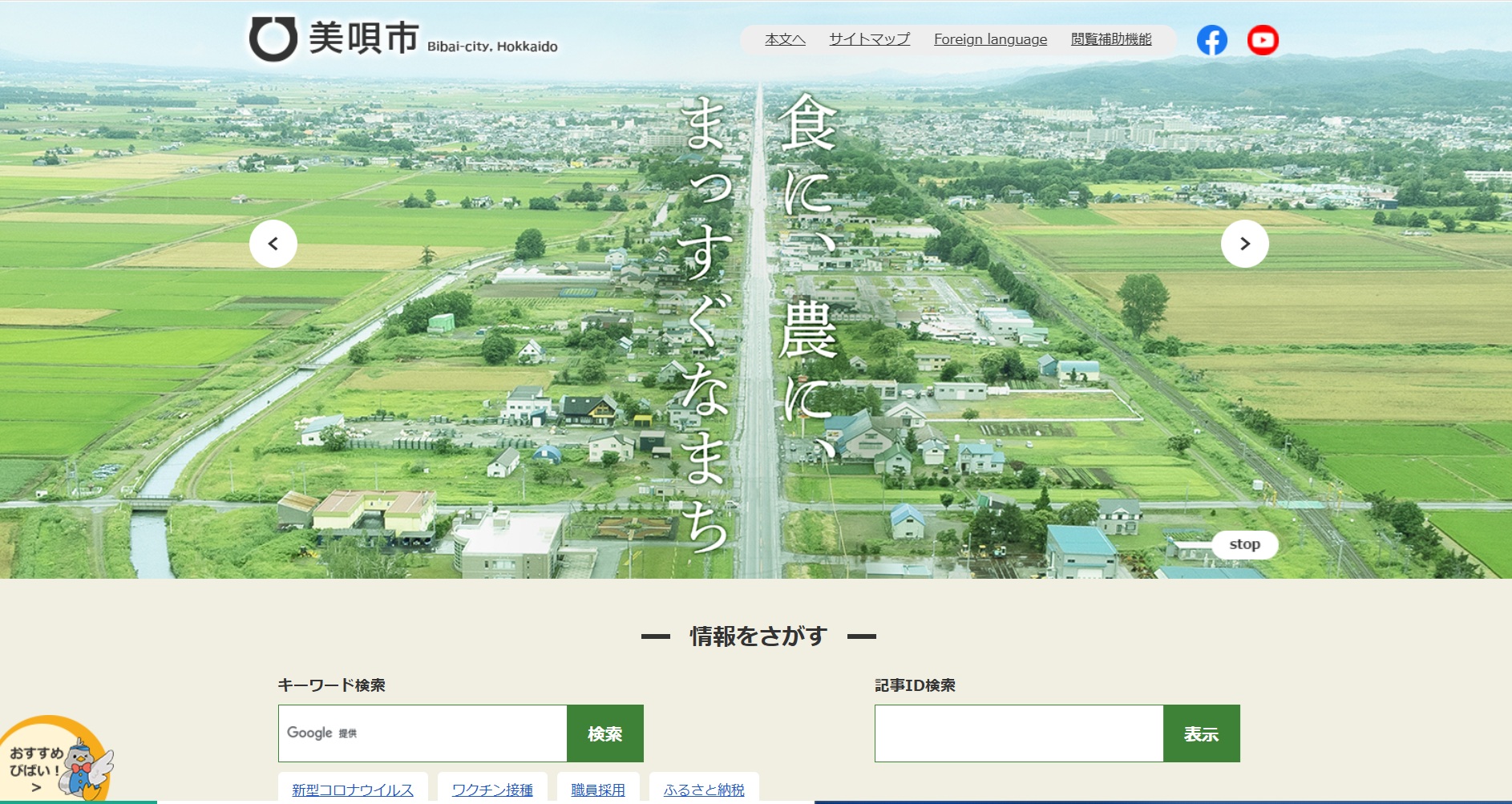Open the 閲覧補助機能 accessibility options
Viewport: 1512px width, 804px height.
tap(1113, 38)
